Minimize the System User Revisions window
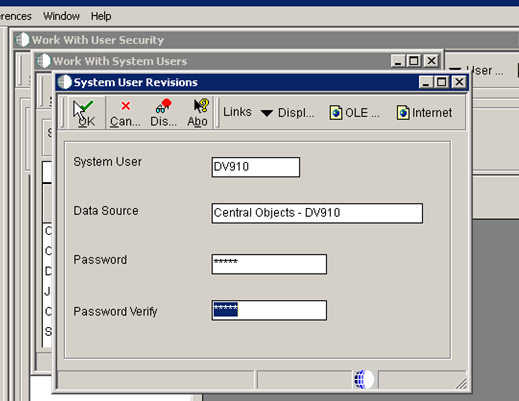 tap(426, 82)
